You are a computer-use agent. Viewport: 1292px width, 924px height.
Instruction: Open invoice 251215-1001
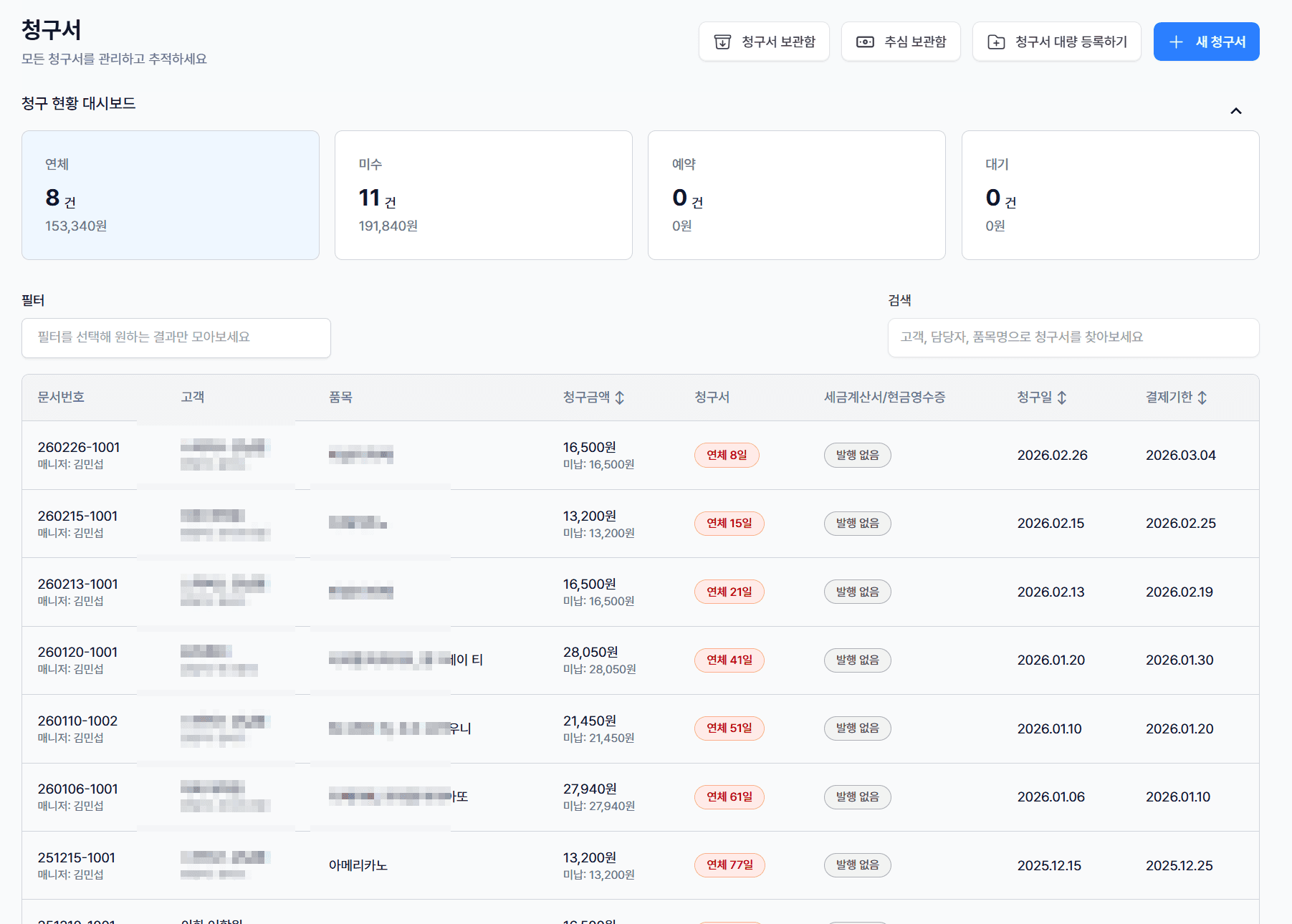(x=76, y=858)
